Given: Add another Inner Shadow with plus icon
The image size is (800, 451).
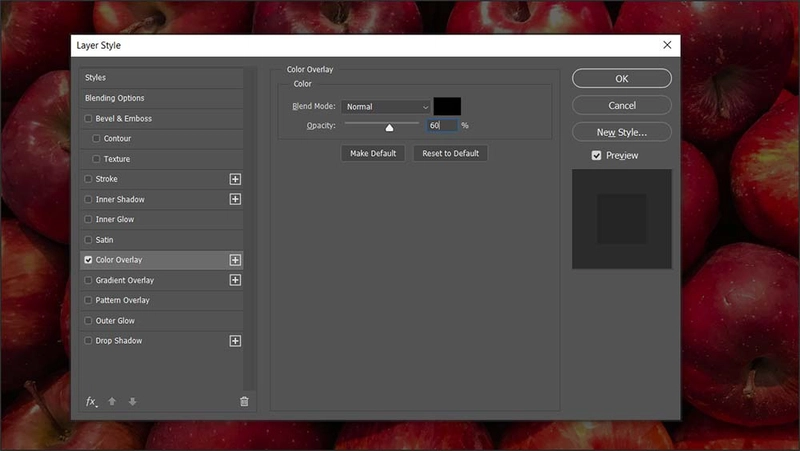Looking at the screenshot, I should [235, 199].
